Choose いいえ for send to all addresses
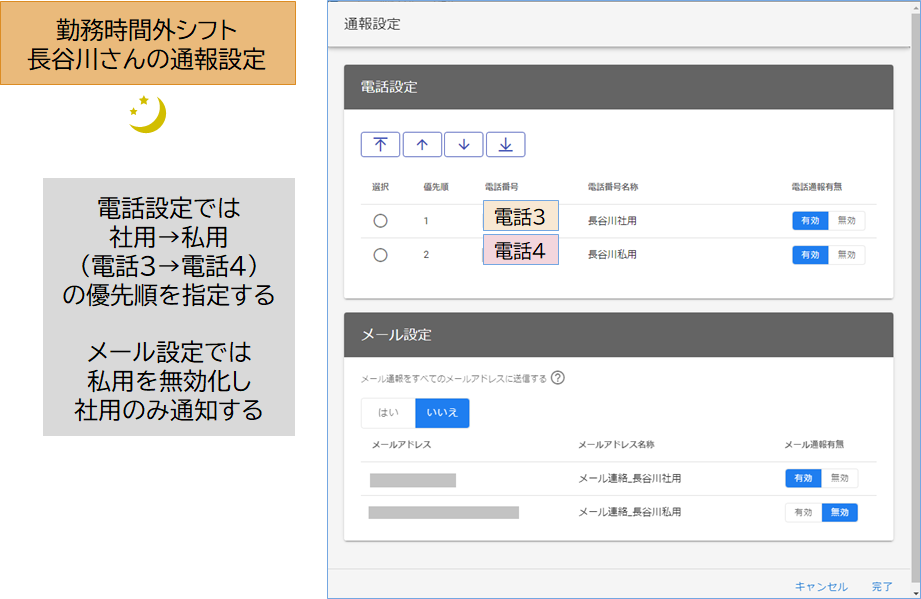 (x=442, y=413)
